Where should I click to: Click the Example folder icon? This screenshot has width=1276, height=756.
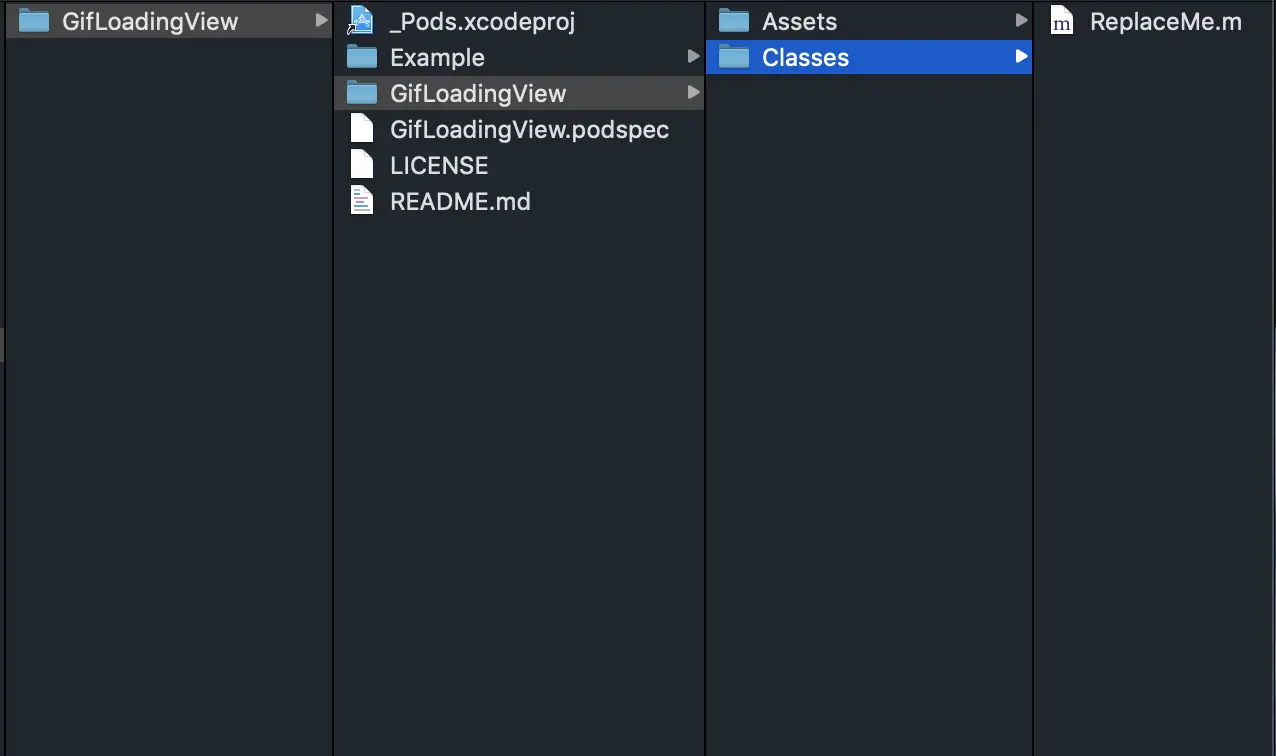pos(361,57)
